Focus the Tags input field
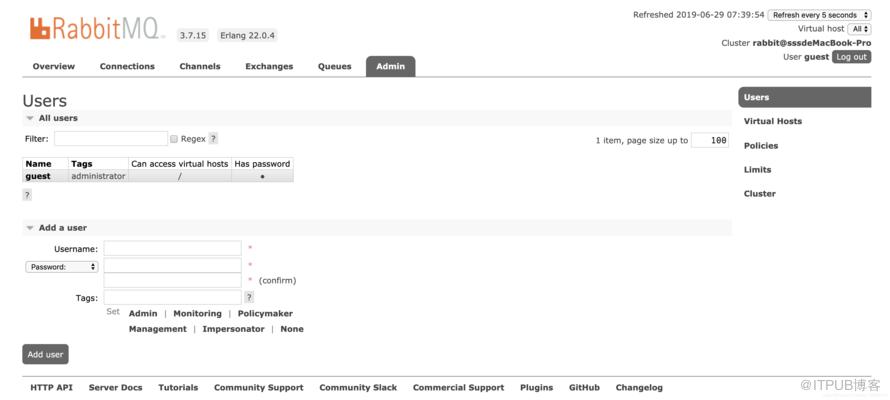Image resolution: width=890 pixels, height=400 pixels. [173, 297]
